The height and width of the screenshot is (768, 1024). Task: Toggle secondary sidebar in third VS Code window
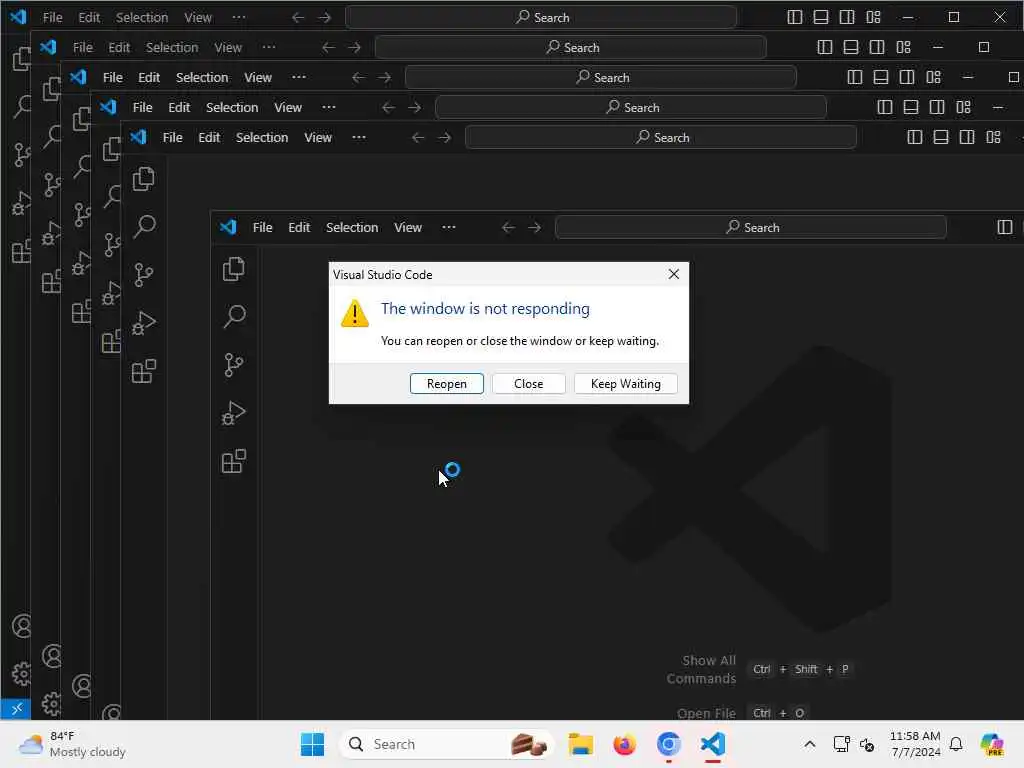point(937,107)
